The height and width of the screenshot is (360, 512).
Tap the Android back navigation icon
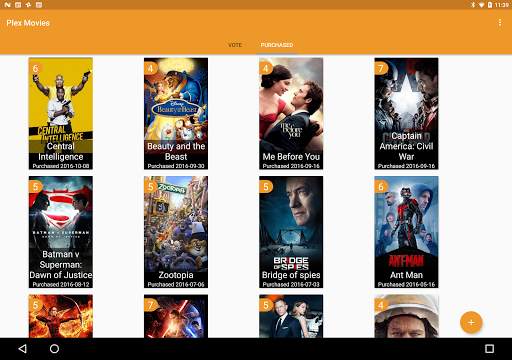coord(23,349)
